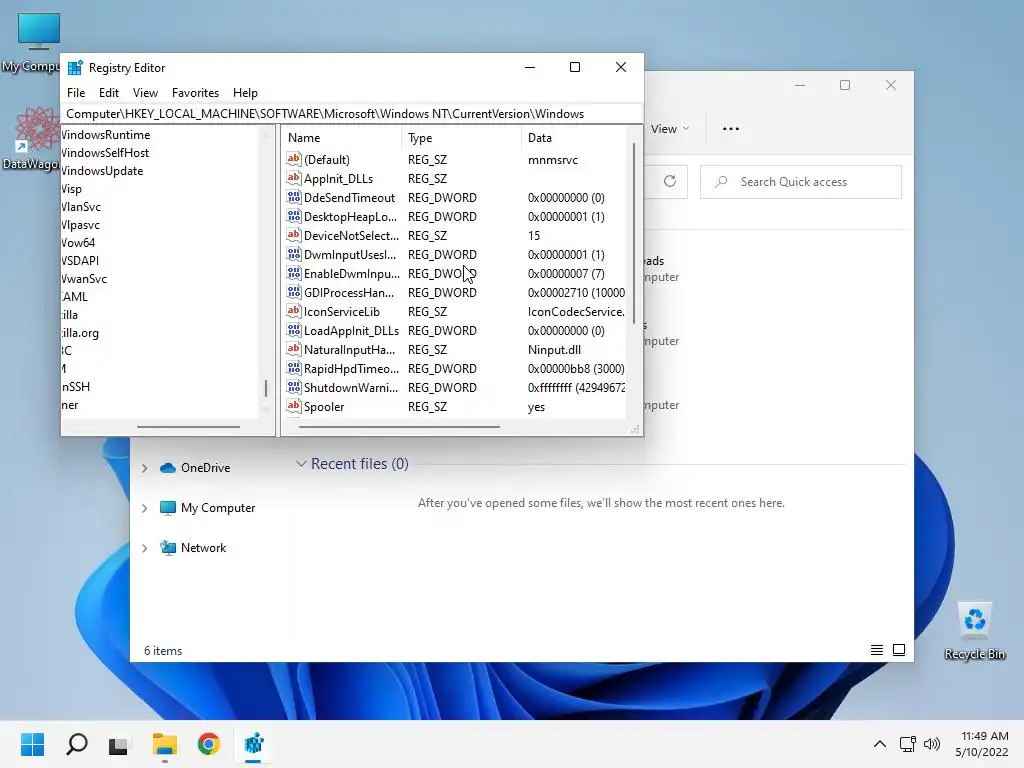The image size is (1024, 768).
Task: Open the View menu in Registry Editor
Action: 145,93
